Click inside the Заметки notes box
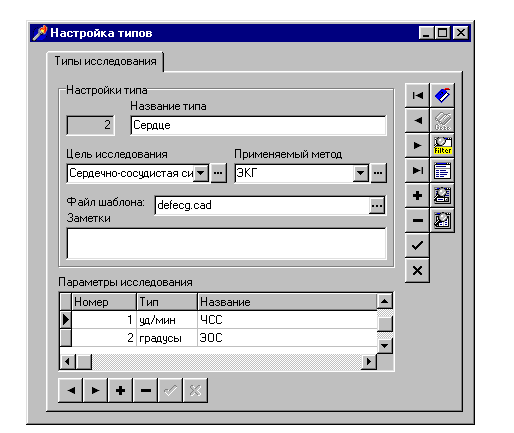The width and height of the screenshot is (514, 433). 226,243
